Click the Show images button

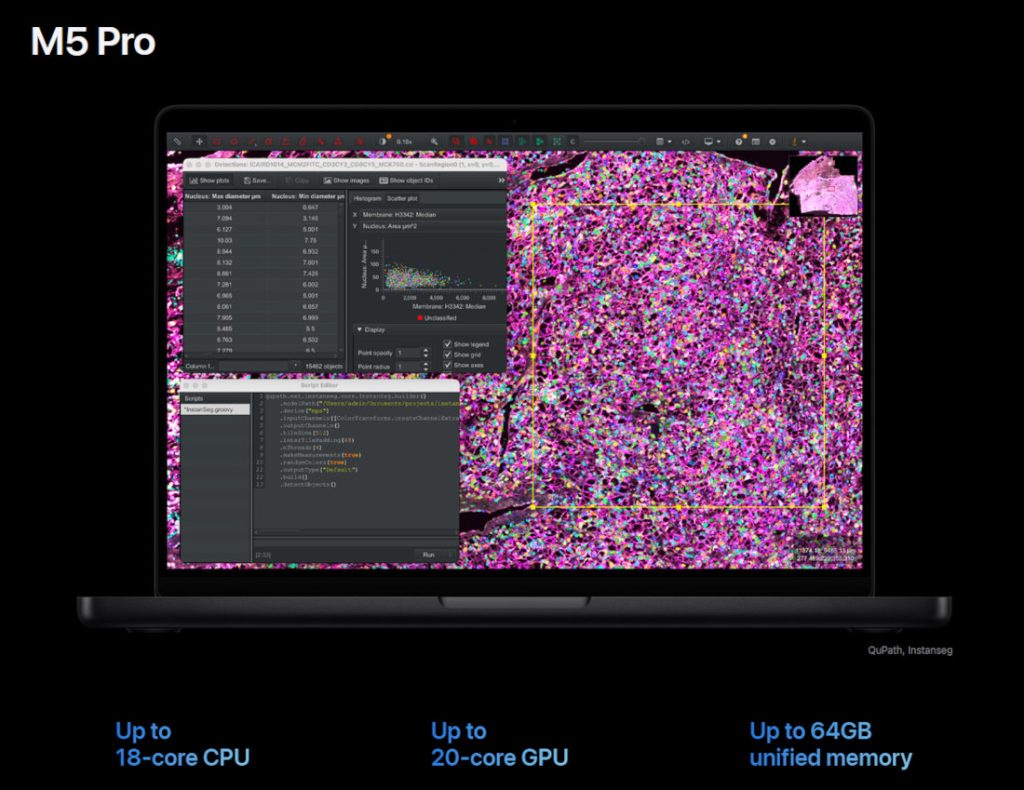(346, 181)
